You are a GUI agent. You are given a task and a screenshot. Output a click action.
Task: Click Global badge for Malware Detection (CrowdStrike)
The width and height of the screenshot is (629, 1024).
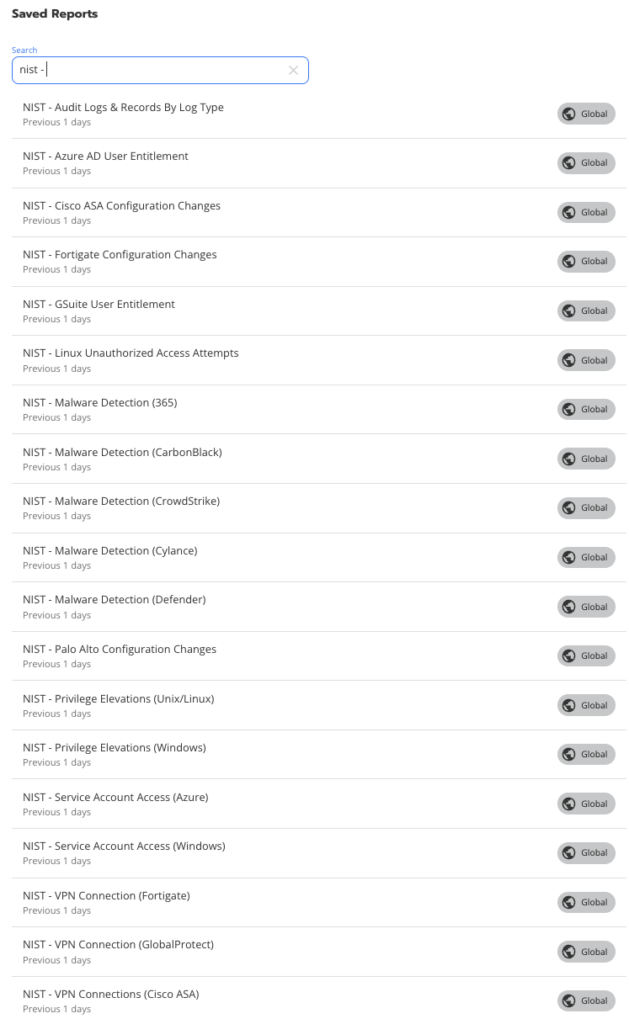586,508
